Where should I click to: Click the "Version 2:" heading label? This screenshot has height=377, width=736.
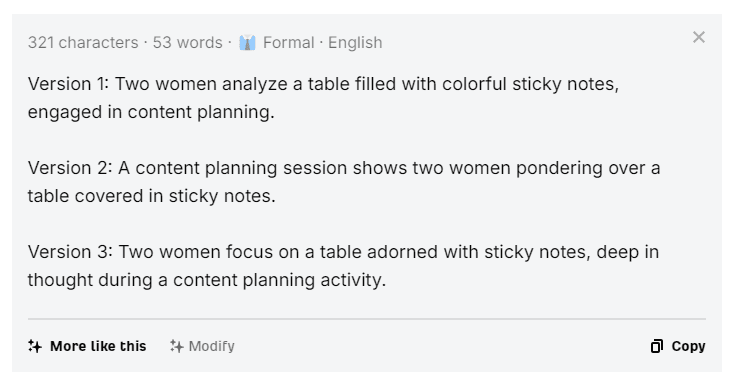(70, 168)
